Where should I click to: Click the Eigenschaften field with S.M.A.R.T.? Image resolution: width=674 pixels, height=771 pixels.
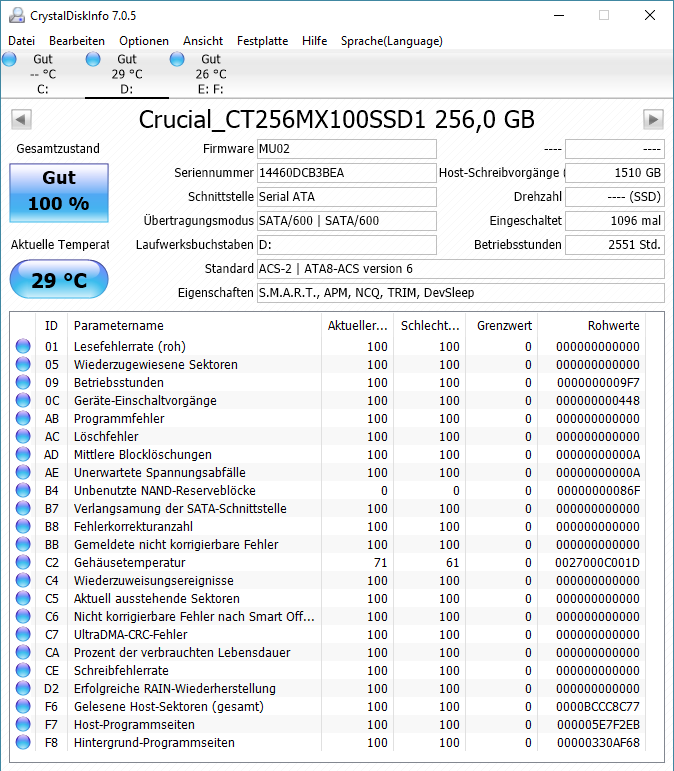(x=461, y=293)
